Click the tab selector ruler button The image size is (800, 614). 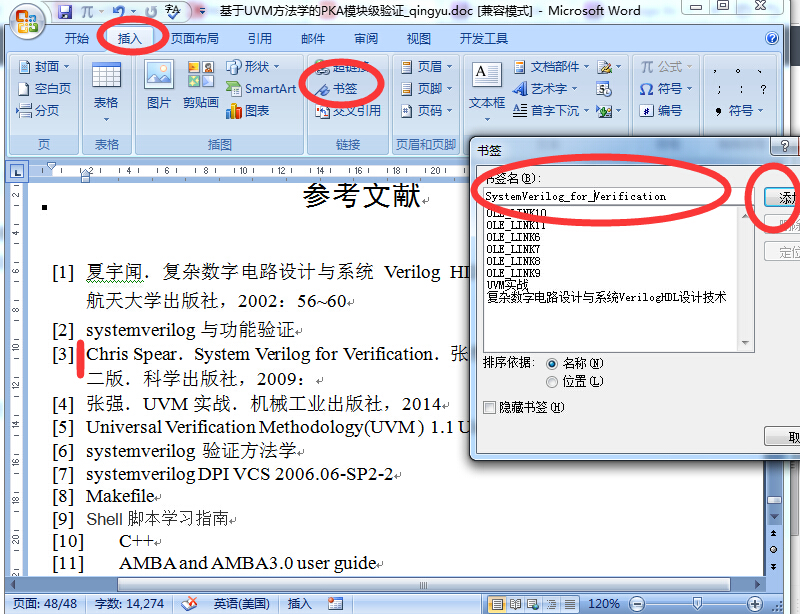tap(17, 172)
